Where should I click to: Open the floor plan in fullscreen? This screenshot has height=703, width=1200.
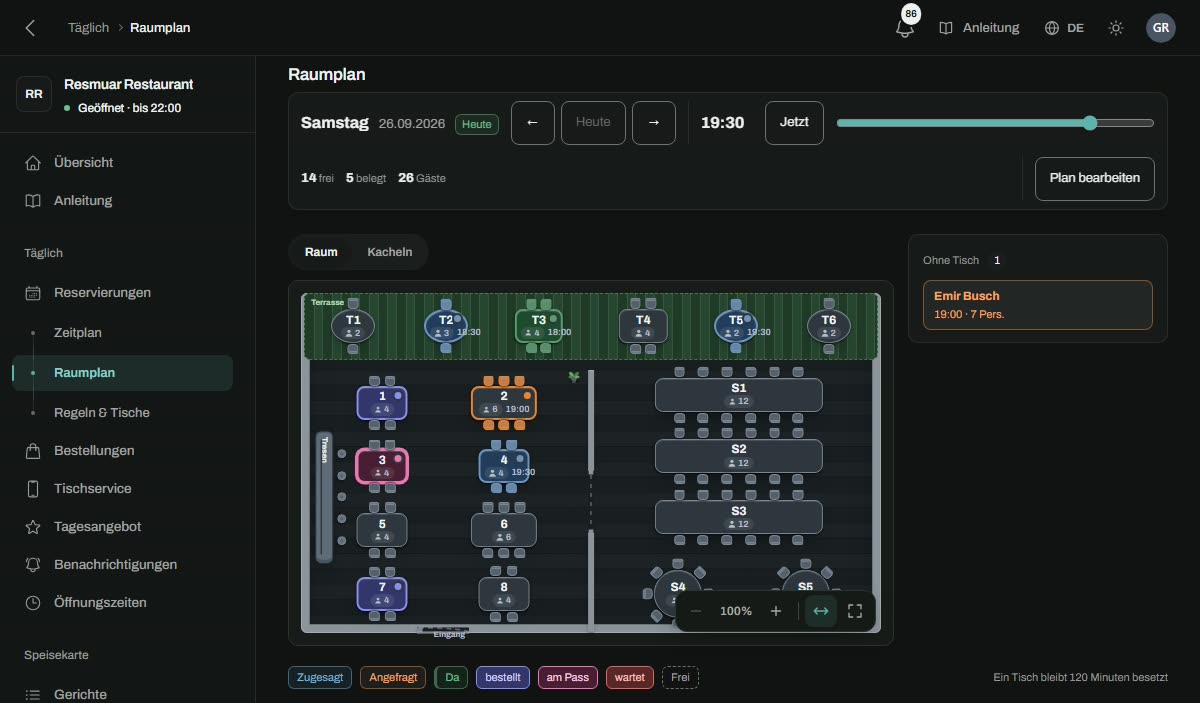(x=855, y=611)
